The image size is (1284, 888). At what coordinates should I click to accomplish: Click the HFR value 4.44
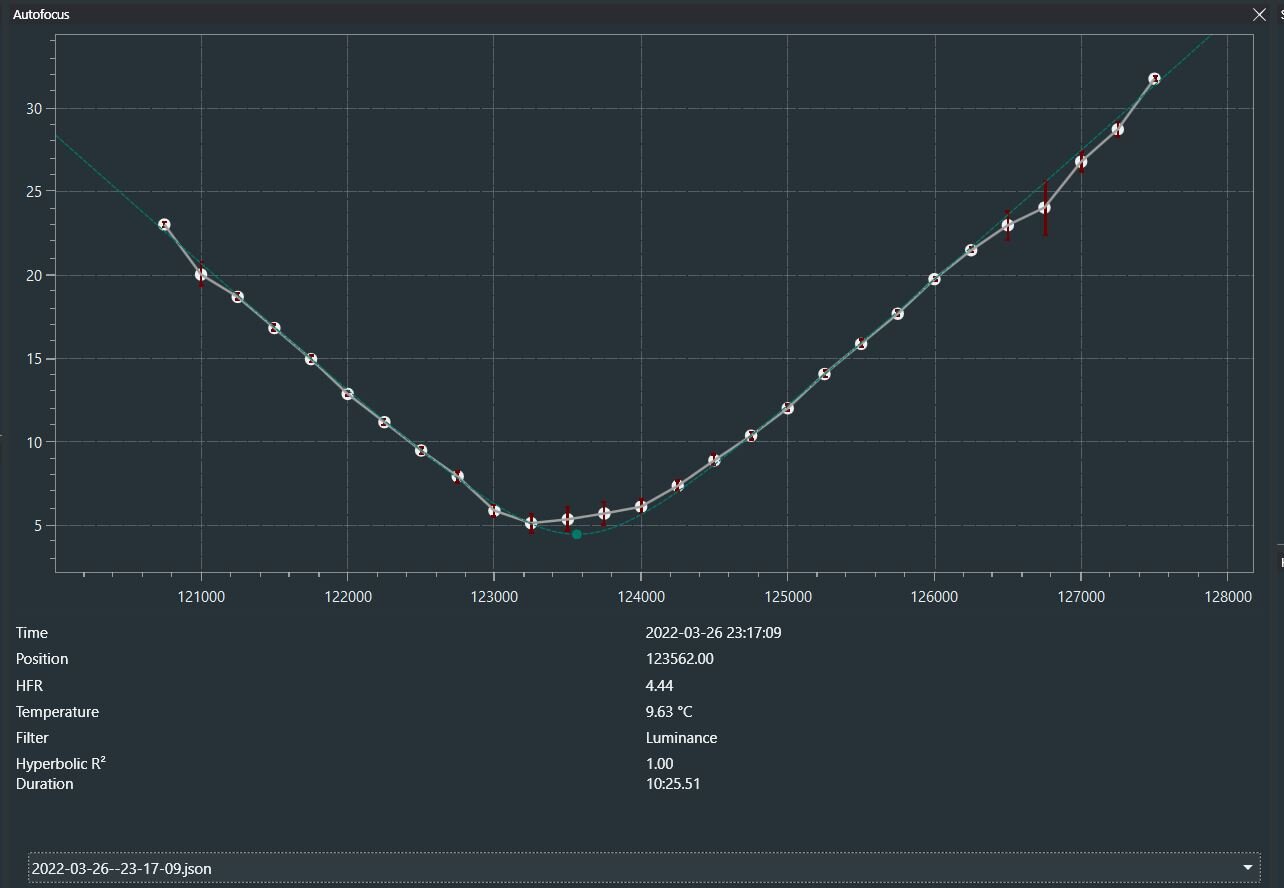click(x=660, y=686)
